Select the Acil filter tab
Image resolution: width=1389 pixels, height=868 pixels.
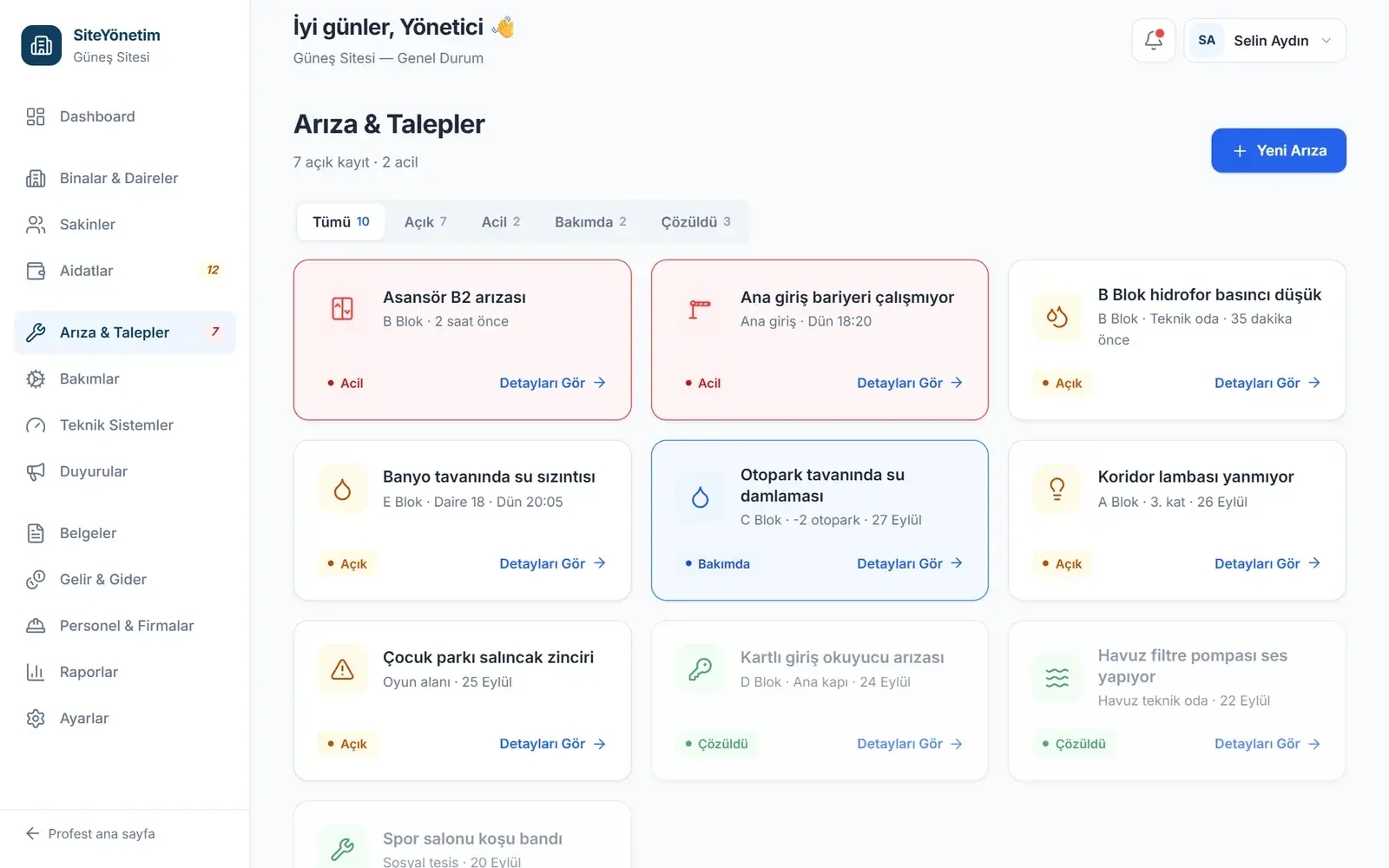tap(501, 222)
